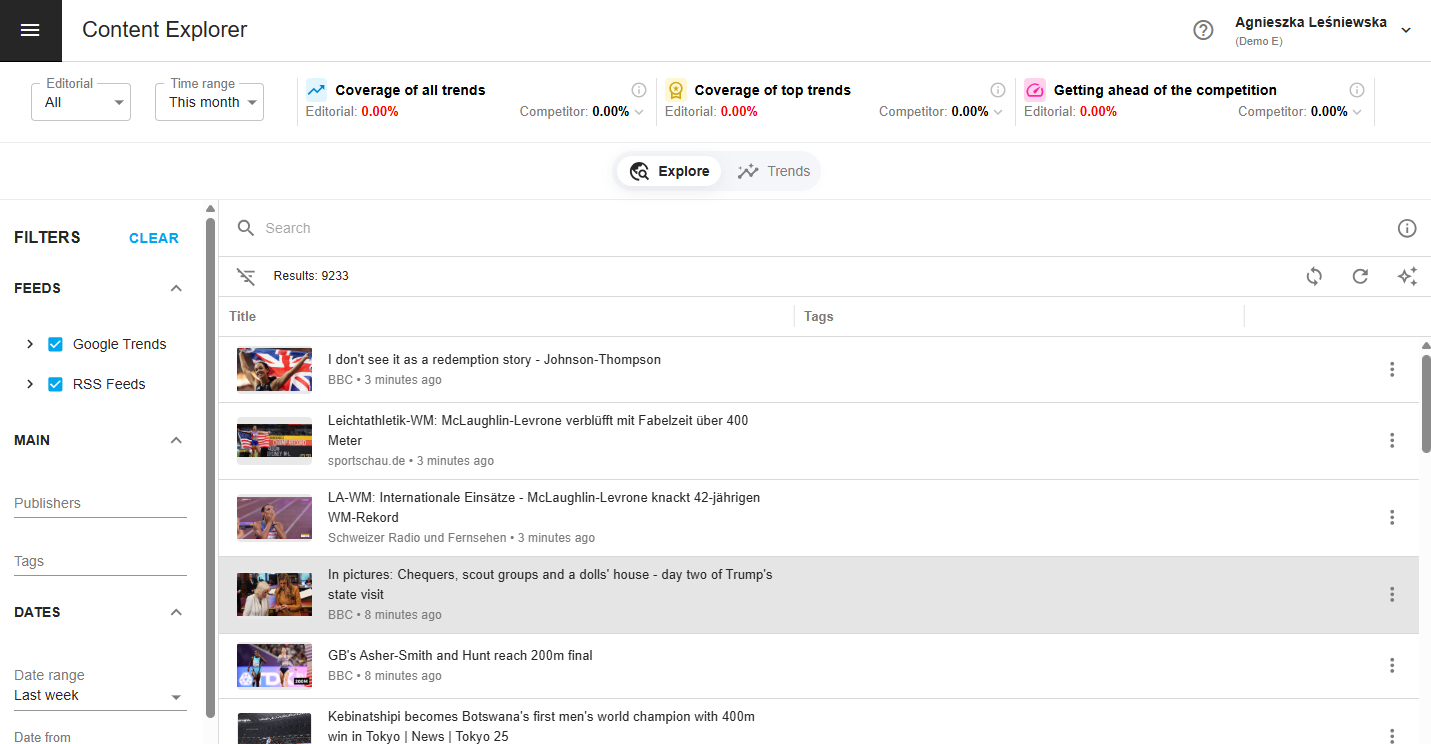1431x744 pixels.
Task: Uncheck the RSS Feeds checkbox
Action: tap(56, 384)
